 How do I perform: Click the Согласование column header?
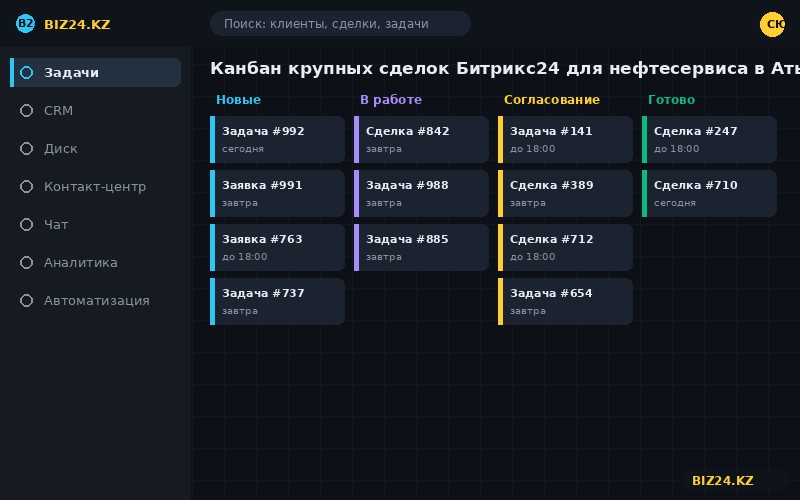pyautogui.click(x=552, y=99)
